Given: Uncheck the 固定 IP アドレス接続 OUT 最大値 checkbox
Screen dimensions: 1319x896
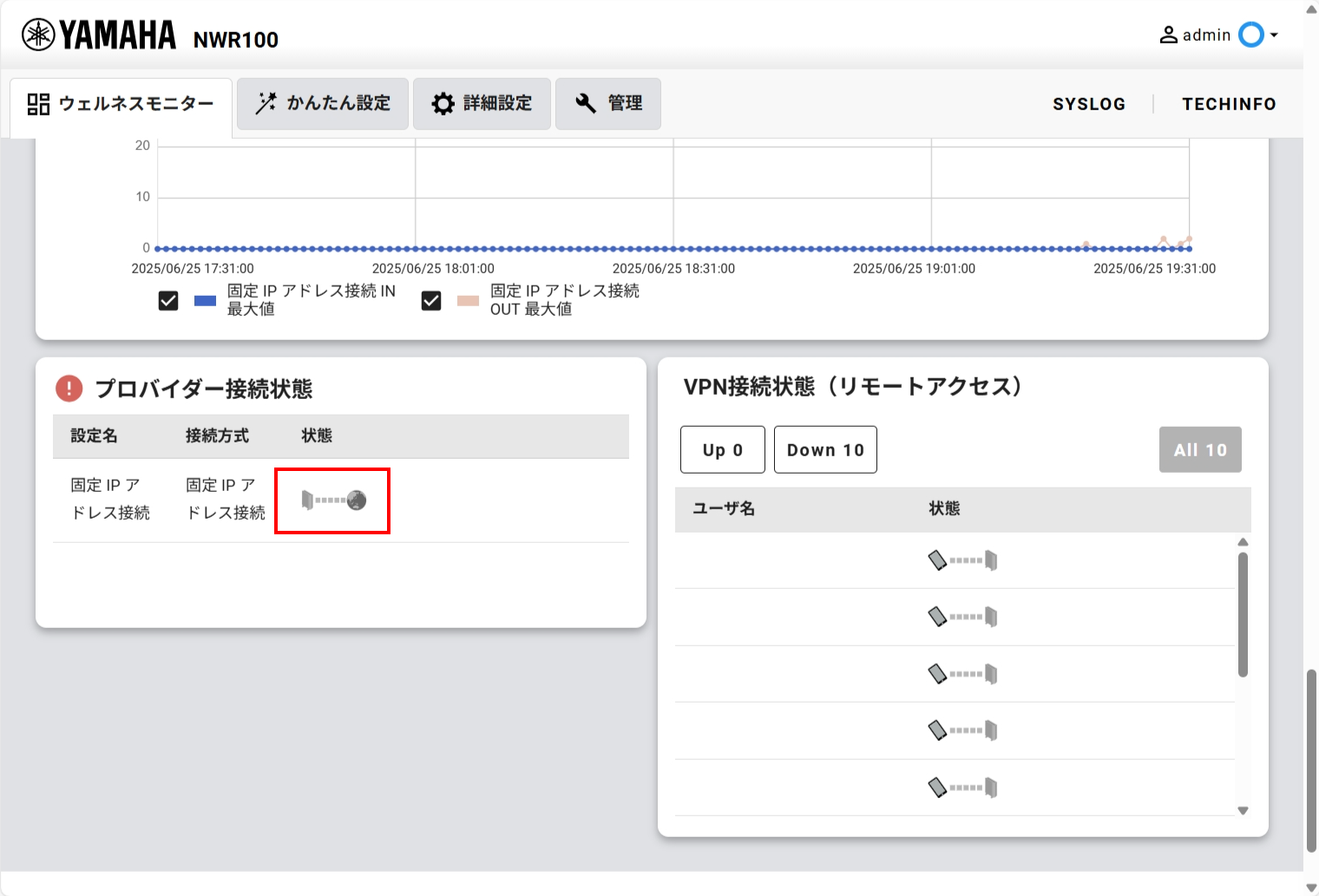Looking at the screenshot, I should 431,300.
